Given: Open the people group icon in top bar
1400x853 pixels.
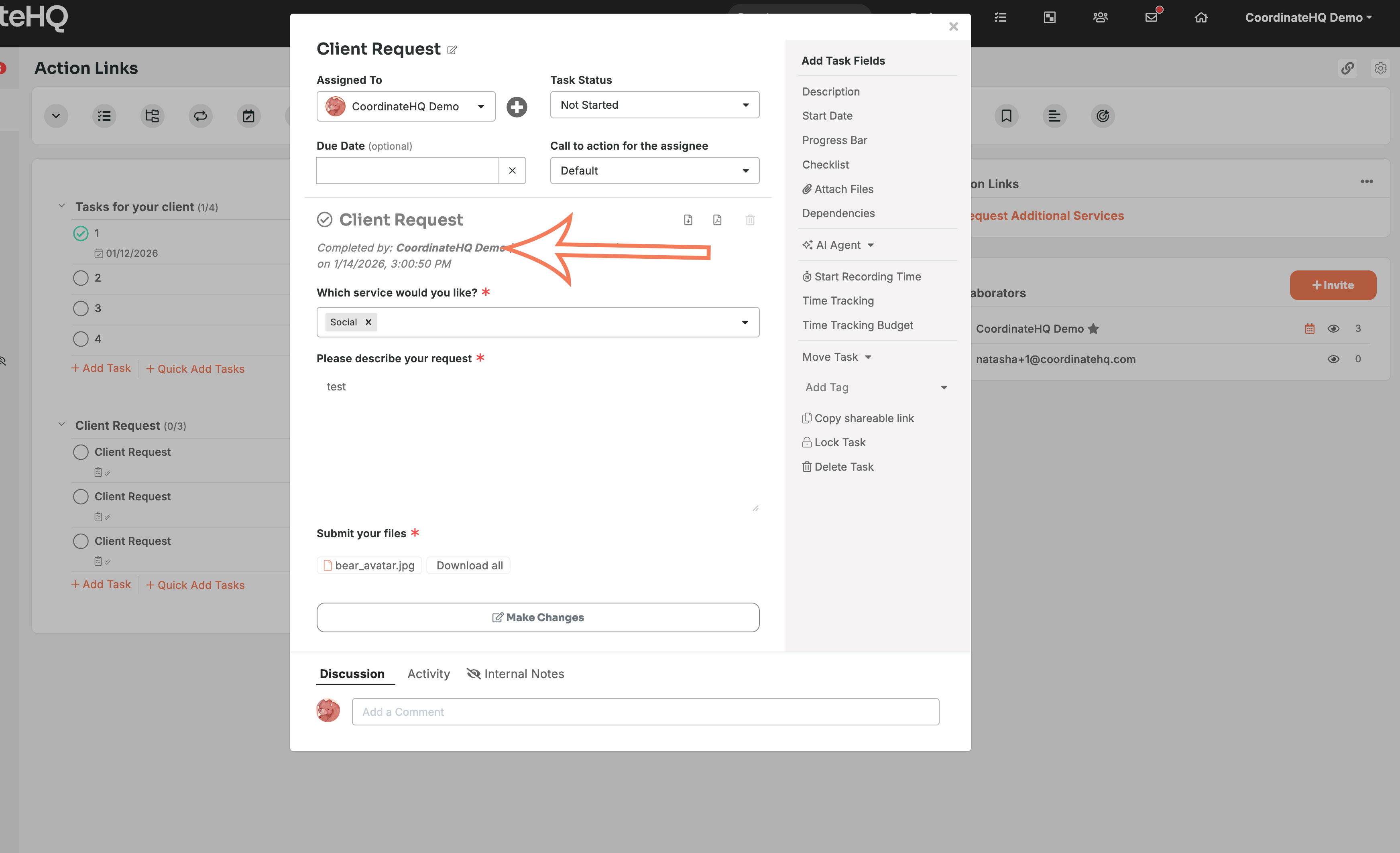Looking at the screenshot, I should pos(1100,18).
